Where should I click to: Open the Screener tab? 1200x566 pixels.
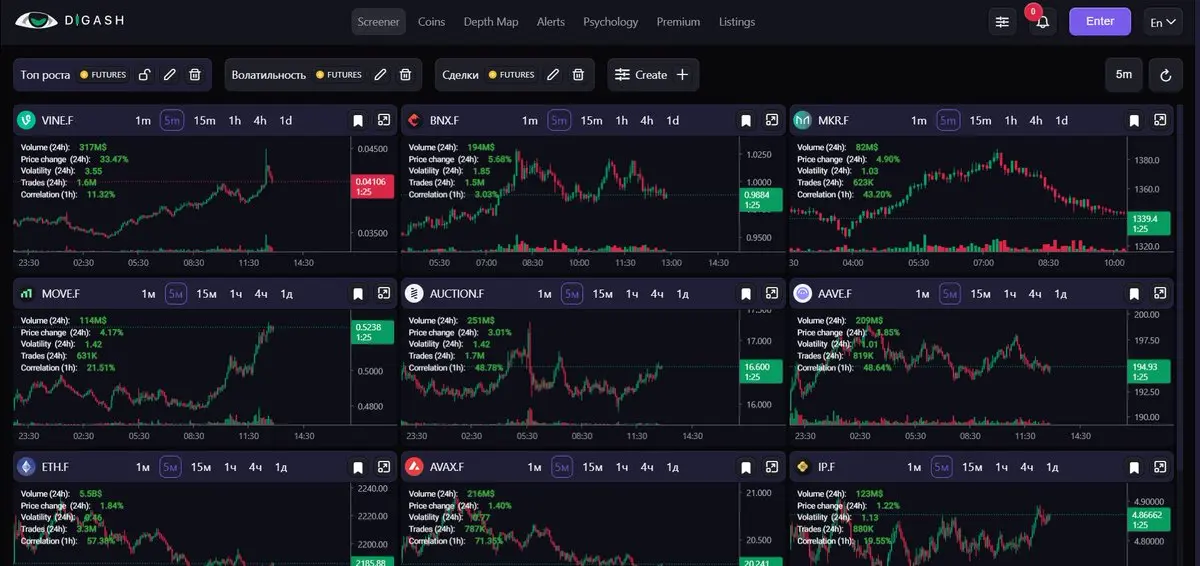379,22
